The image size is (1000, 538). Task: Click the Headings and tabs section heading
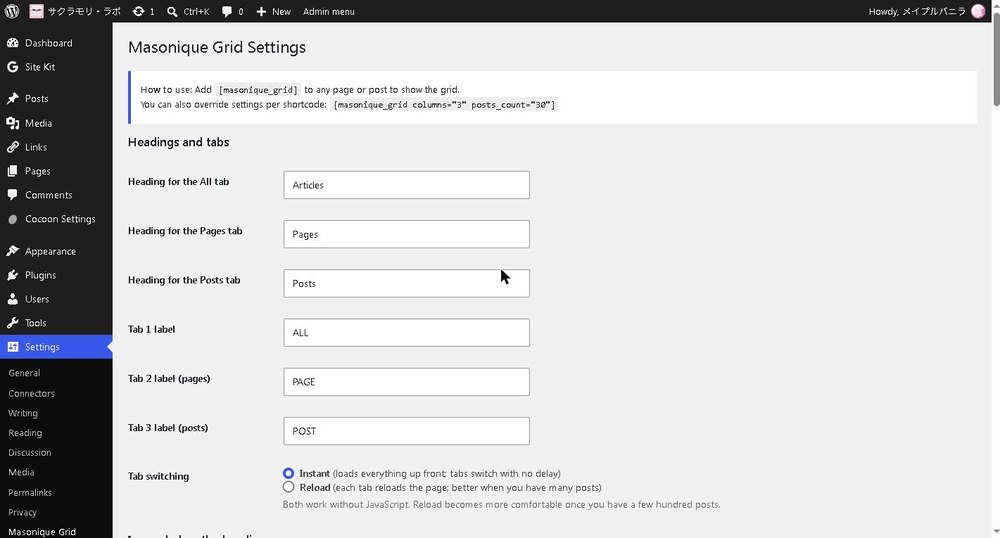[179, 142]
